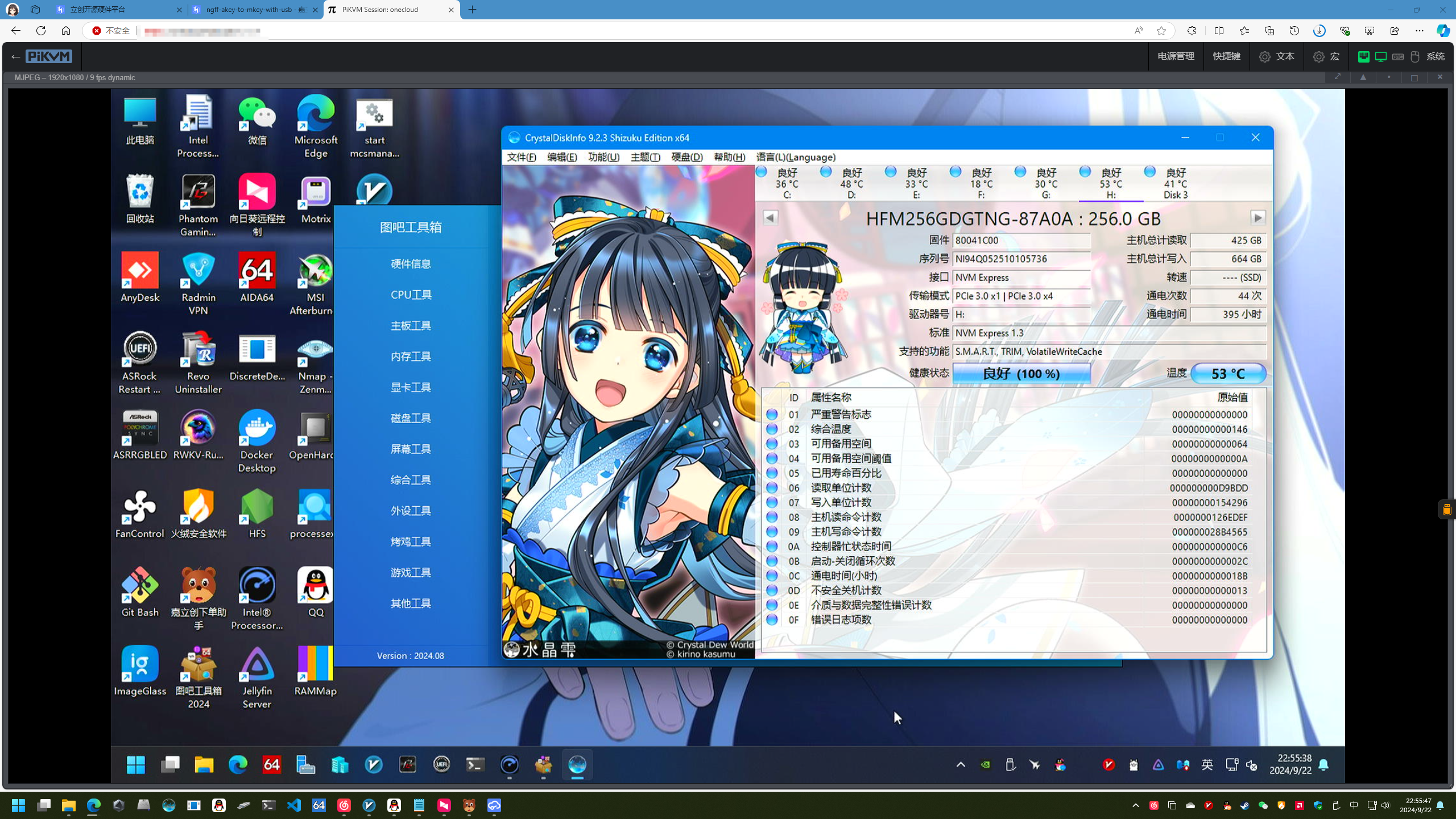Click the host Windows Start button
Viewport: 1456px width, 819px height.
[18, 805]
